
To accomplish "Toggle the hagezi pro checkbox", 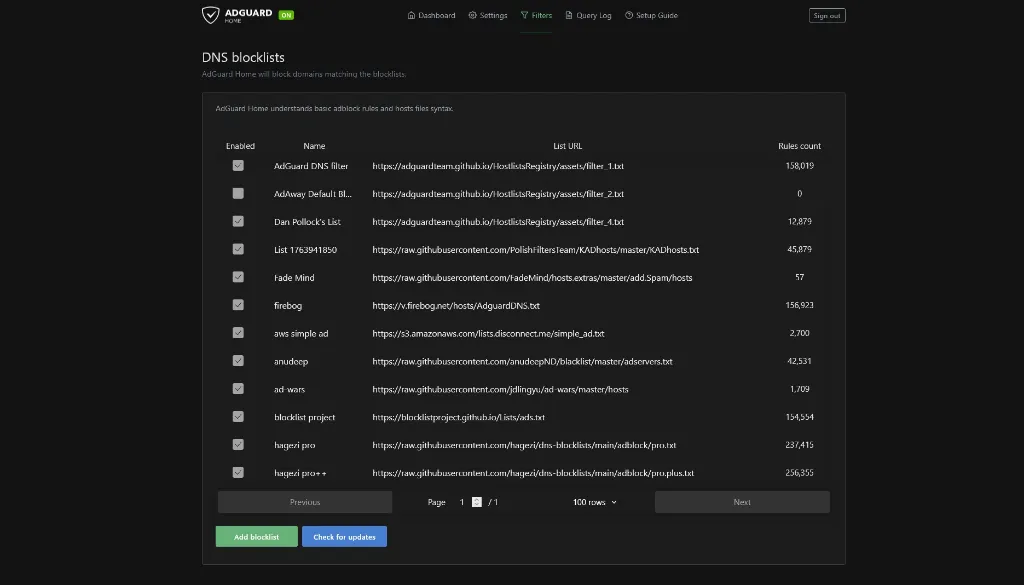I will point(238,445).
